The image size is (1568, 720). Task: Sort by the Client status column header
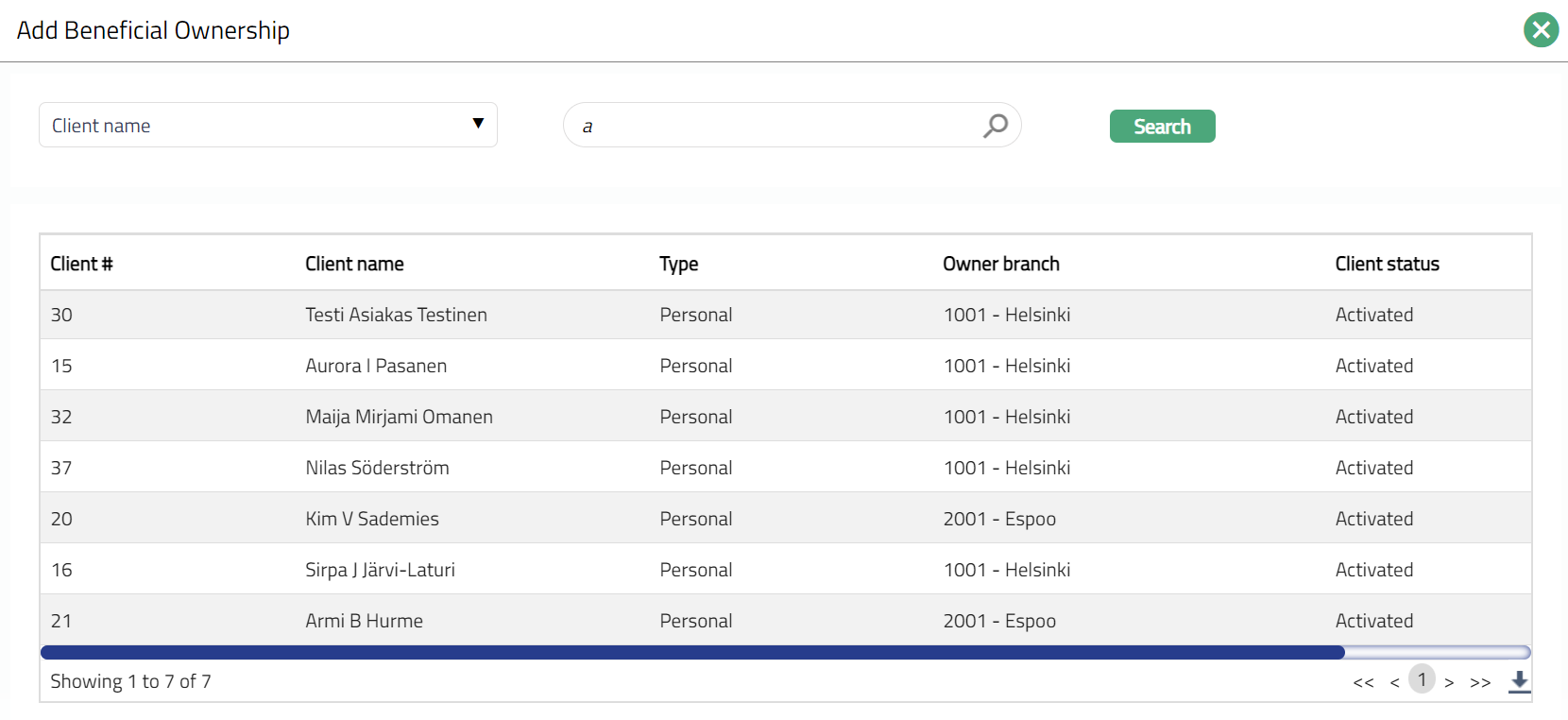(x=1387, y=264)
